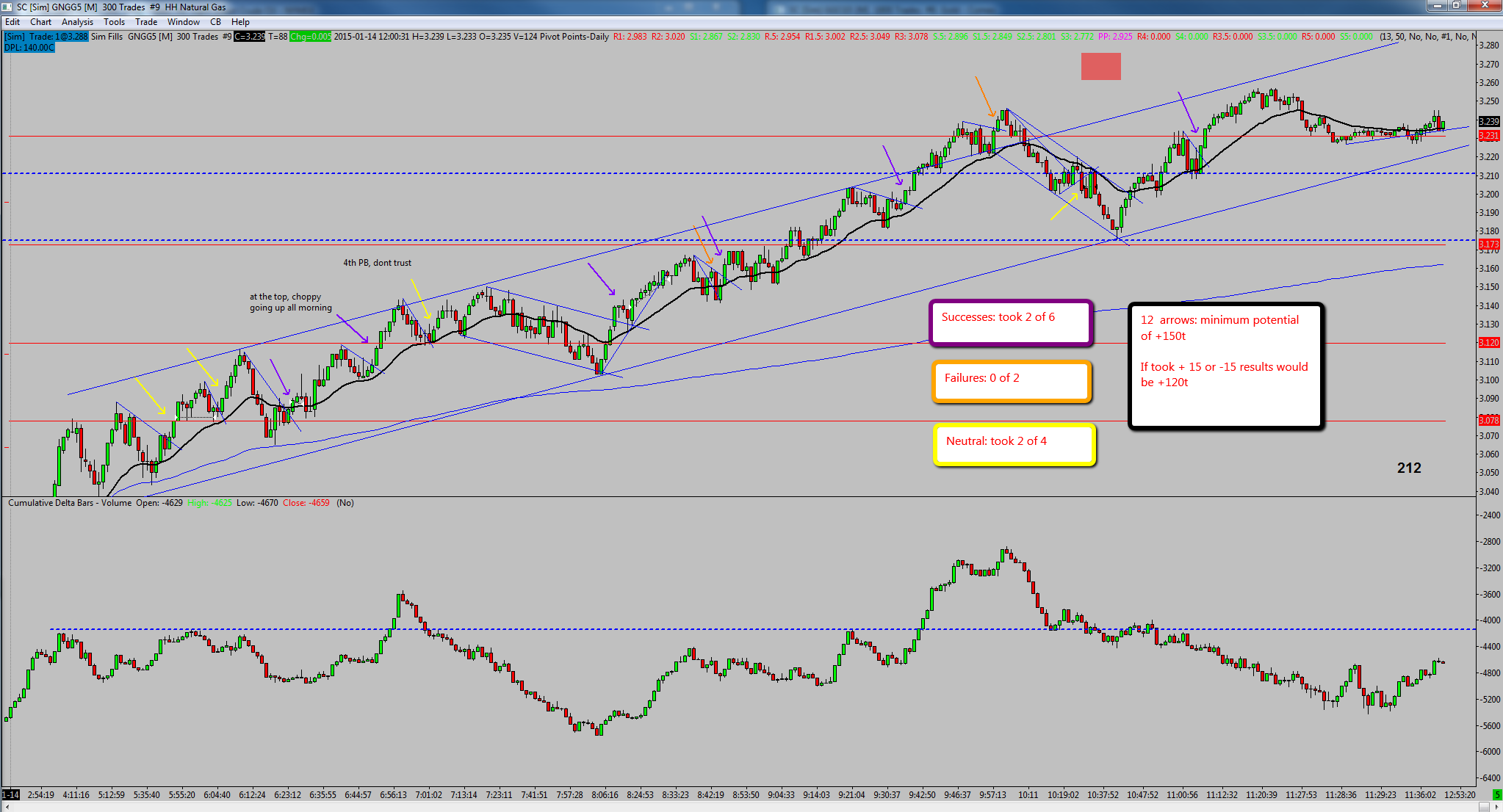Open the Window menu
The image size is (1503, 812).
184,22
